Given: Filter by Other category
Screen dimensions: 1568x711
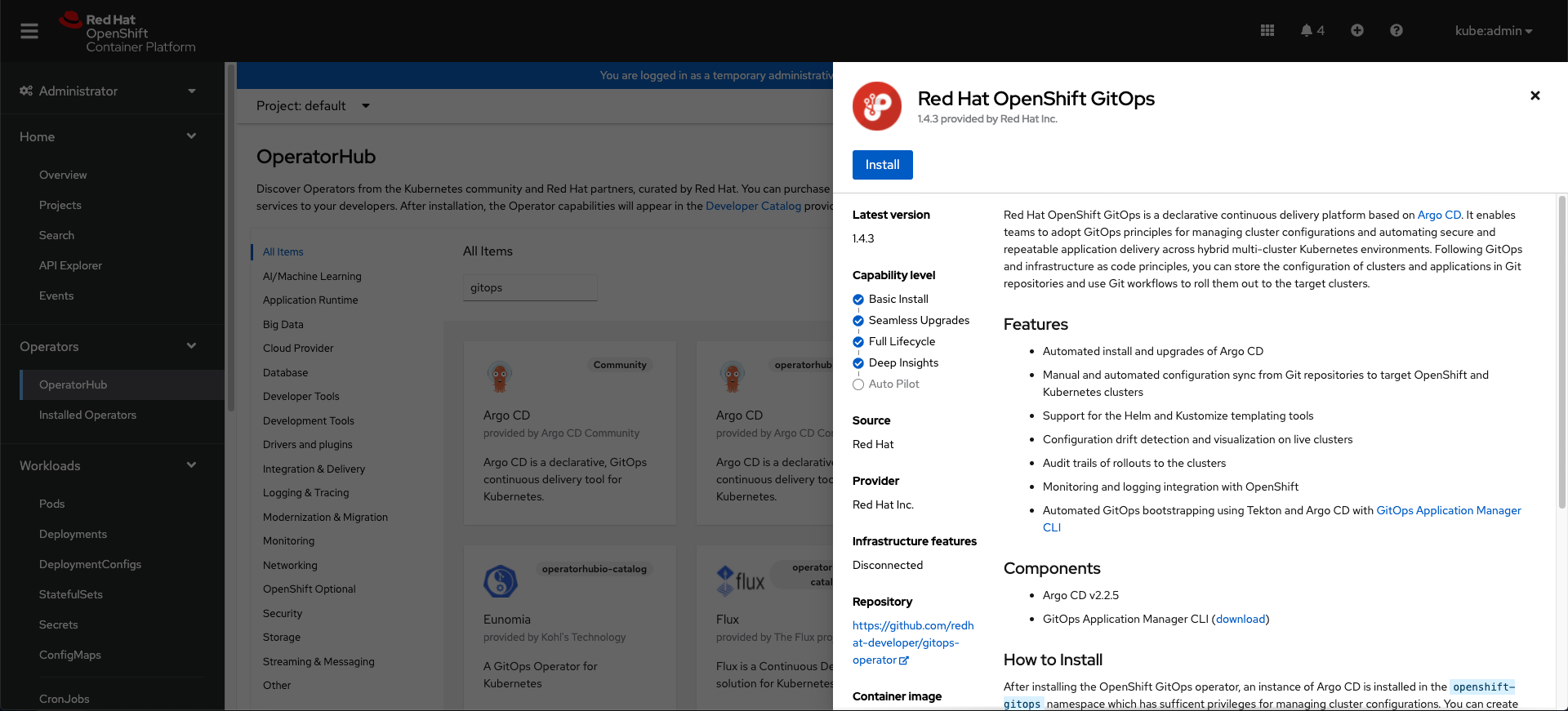Looking at the screenshot, I should click(277, 686).
